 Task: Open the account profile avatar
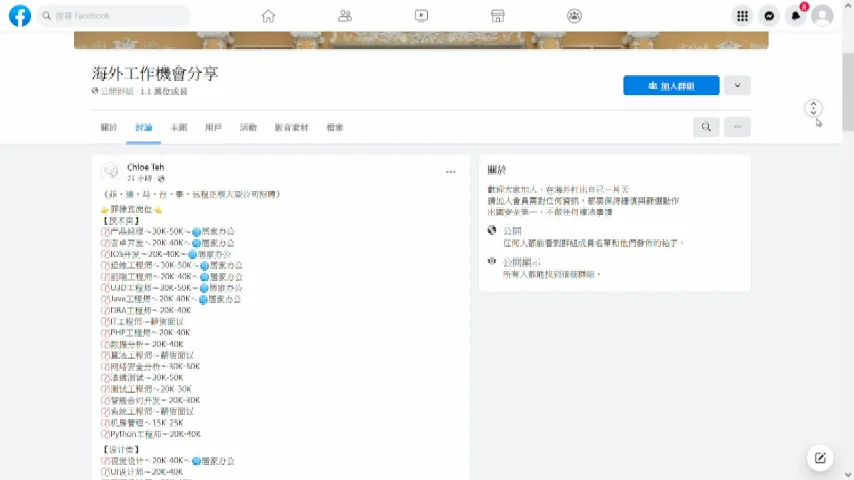822,16
